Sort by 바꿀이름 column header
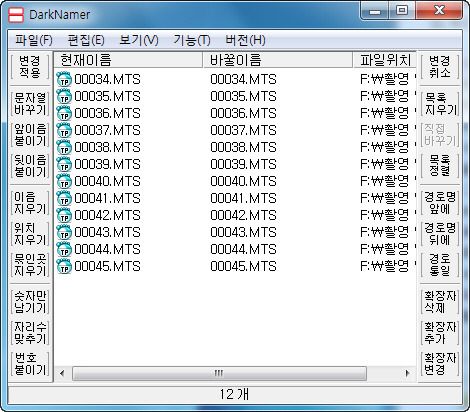The image size is (470, 412). click(278, 60)
